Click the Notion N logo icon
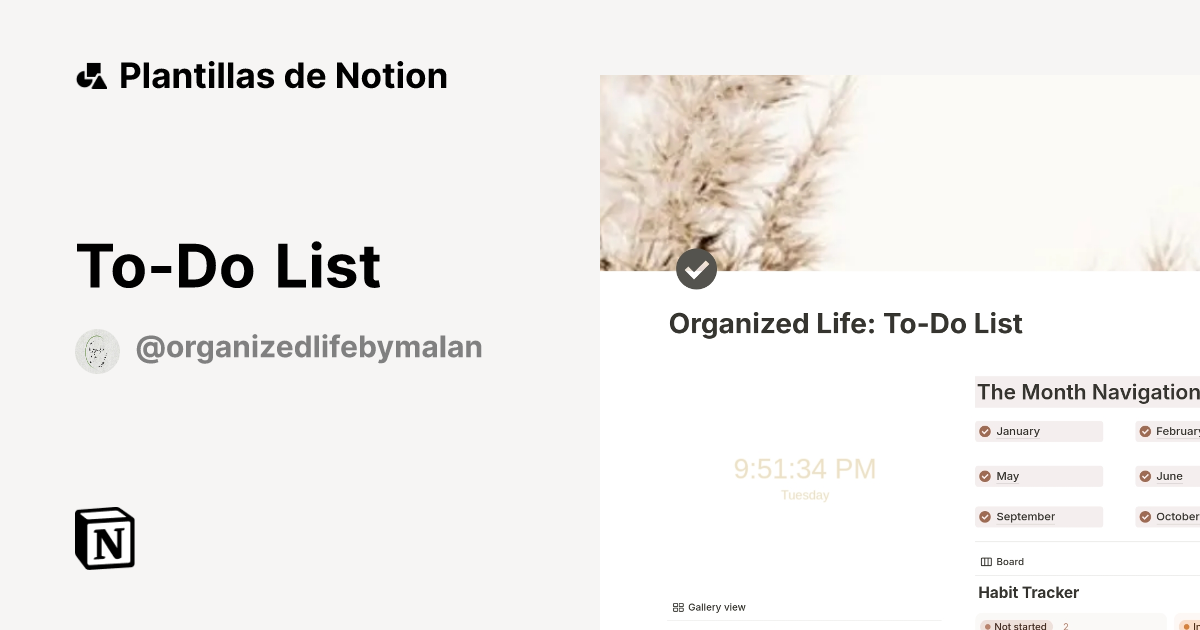1200x630 pixels. (x=104, y=538)
